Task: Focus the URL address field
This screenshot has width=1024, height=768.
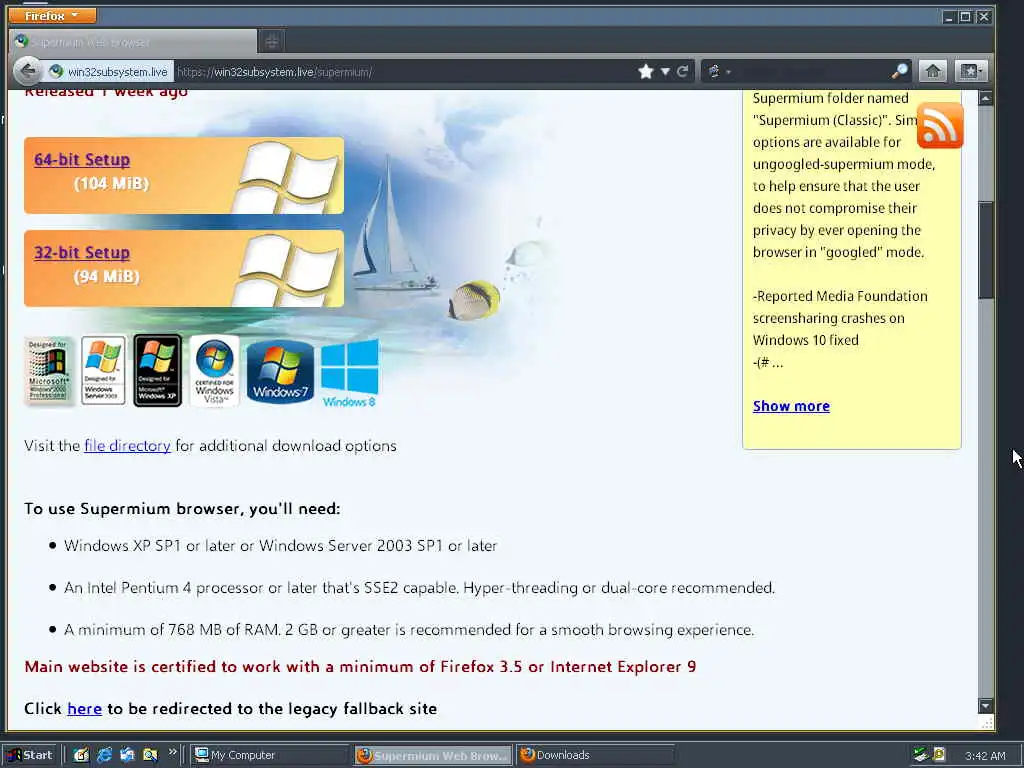Action: tap(405, 72)
